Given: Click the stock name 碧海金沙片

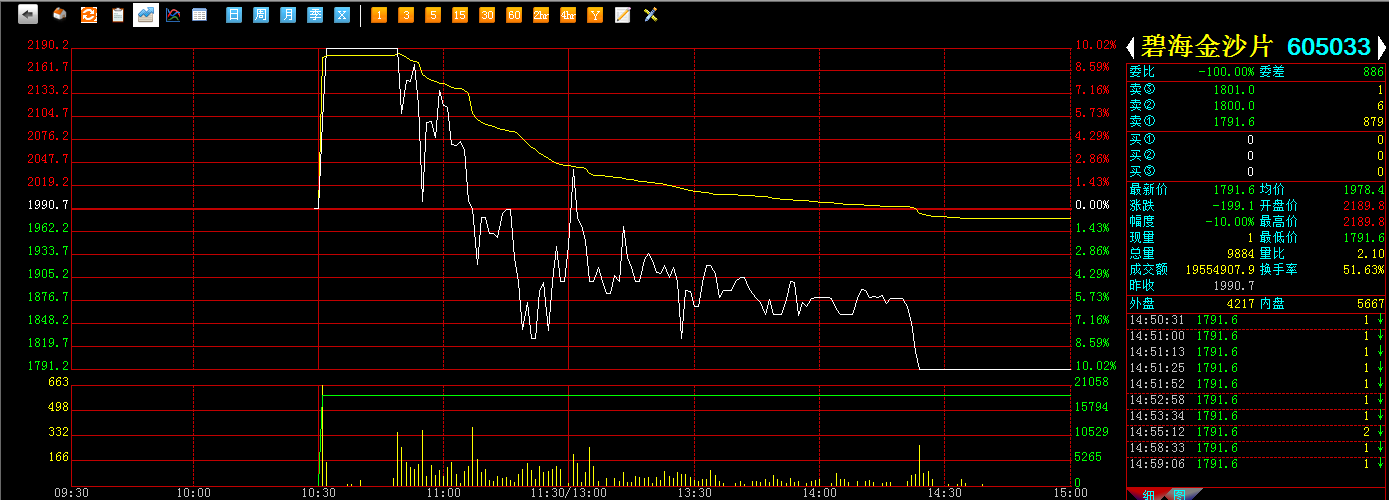Looking at the screenshot, I should pos(1207,46).
